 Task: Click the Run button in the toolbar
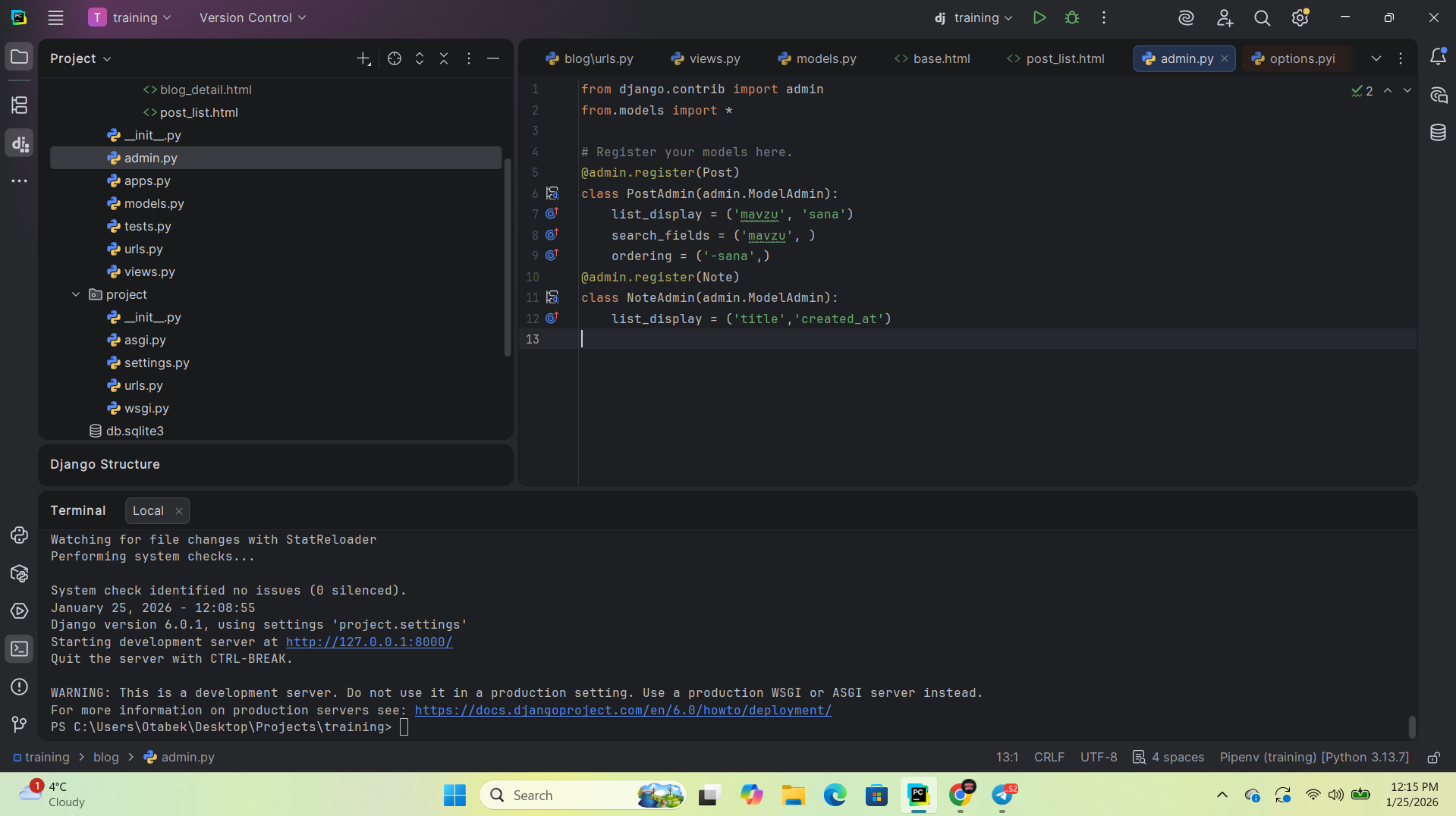click(x=1039, y=17)
